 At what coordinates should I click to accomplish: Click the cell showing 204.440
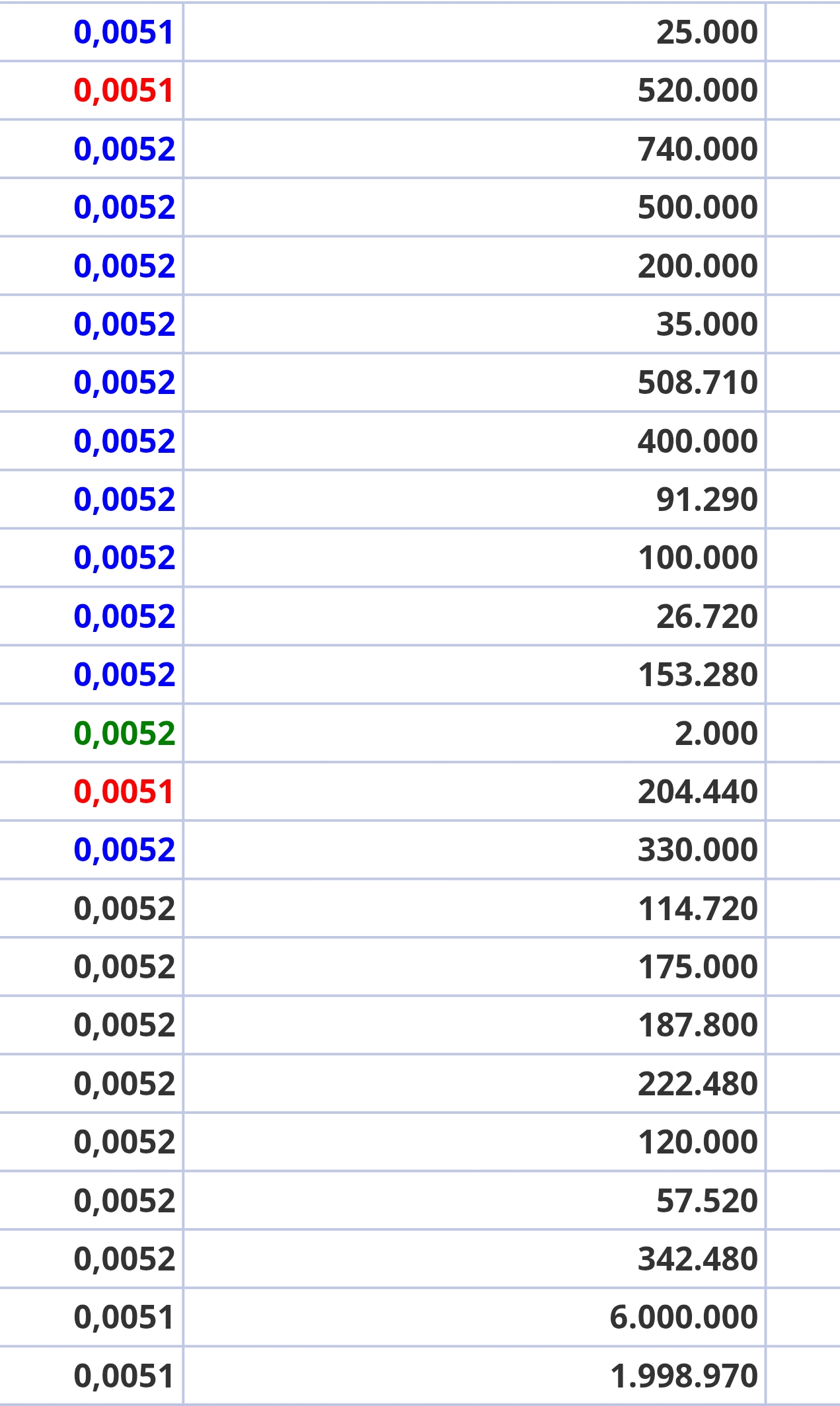[x=475, y=791]
